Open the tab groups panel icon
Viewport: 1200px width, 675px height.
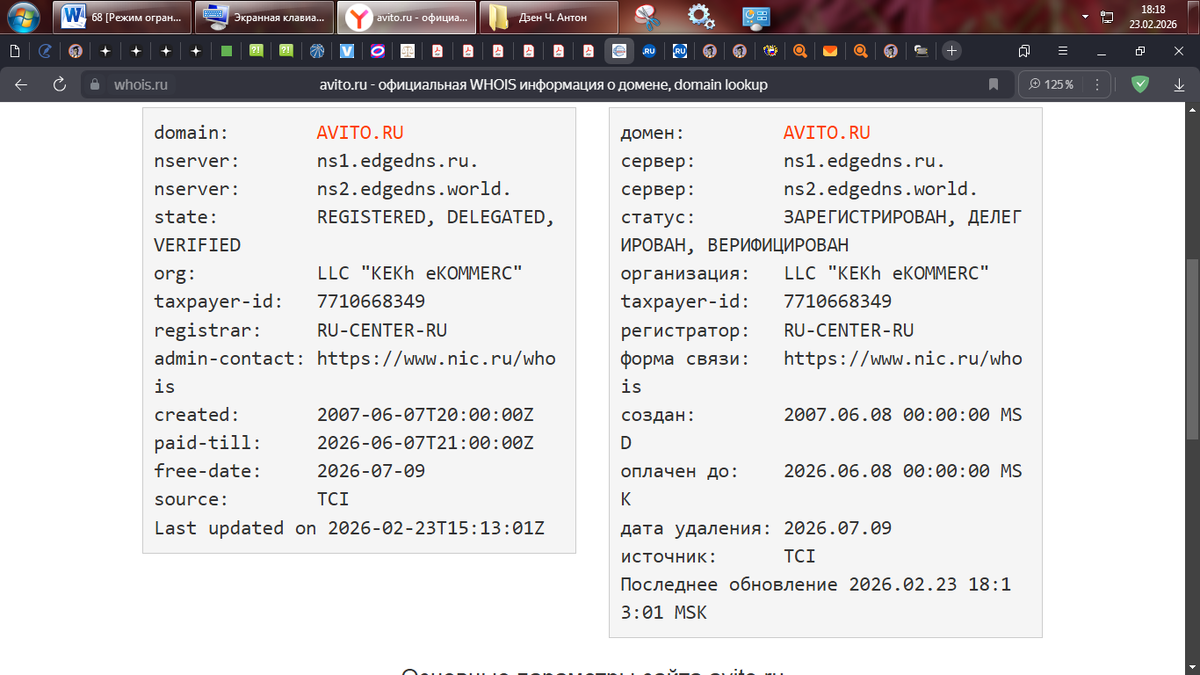tap(1024, 50)
